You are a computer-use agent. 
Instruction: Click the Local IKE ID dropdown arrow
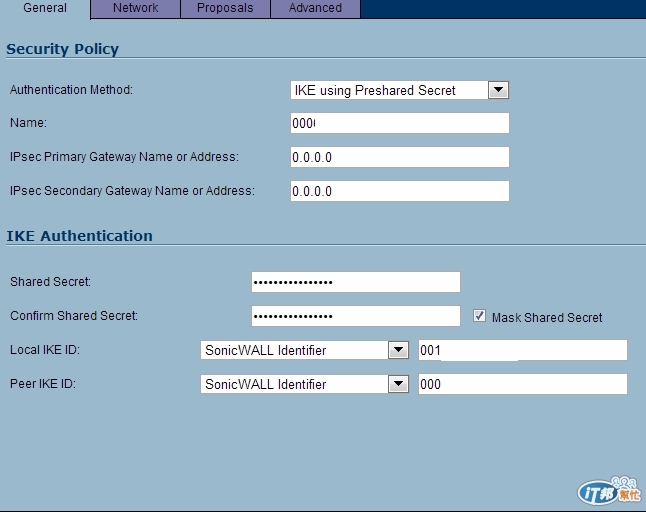(398, 350)
